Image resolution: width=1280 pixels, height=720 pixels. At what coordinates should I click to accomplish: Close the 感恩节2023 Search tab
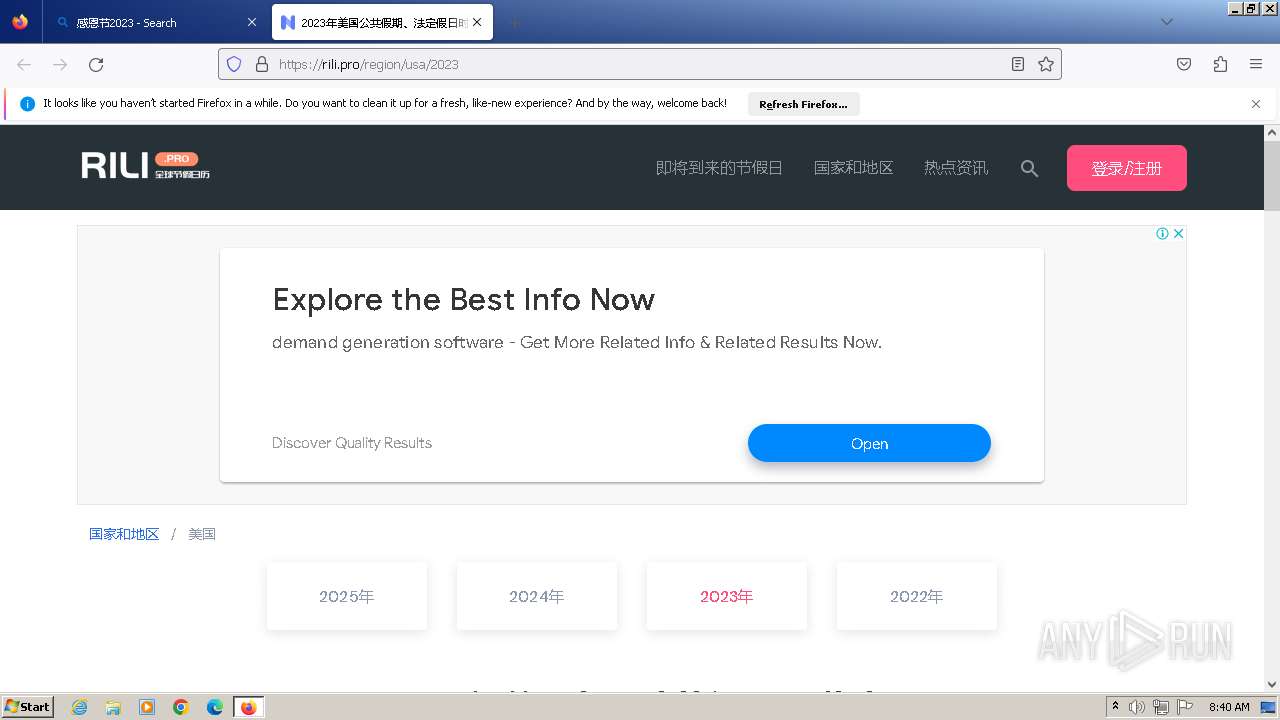pos(252,22)
